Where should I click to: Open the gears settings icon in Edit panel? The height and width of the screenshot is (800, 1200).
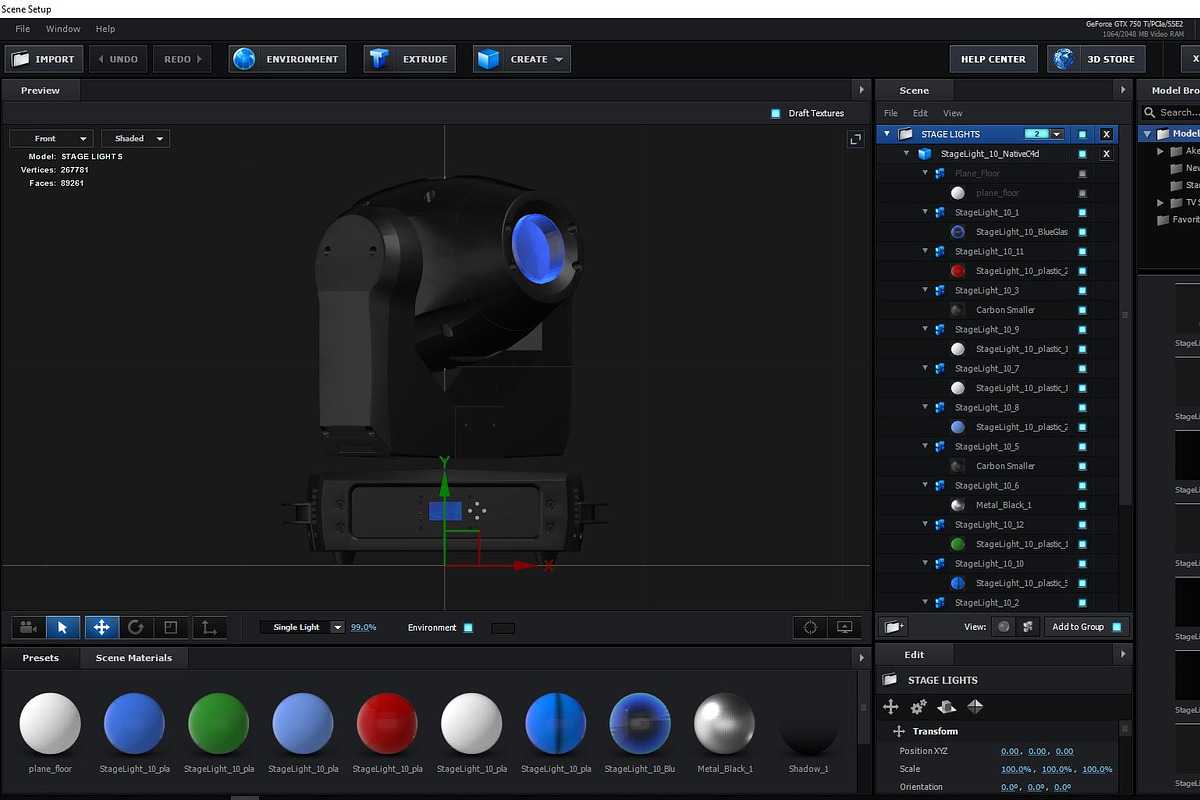pos(918,707)
